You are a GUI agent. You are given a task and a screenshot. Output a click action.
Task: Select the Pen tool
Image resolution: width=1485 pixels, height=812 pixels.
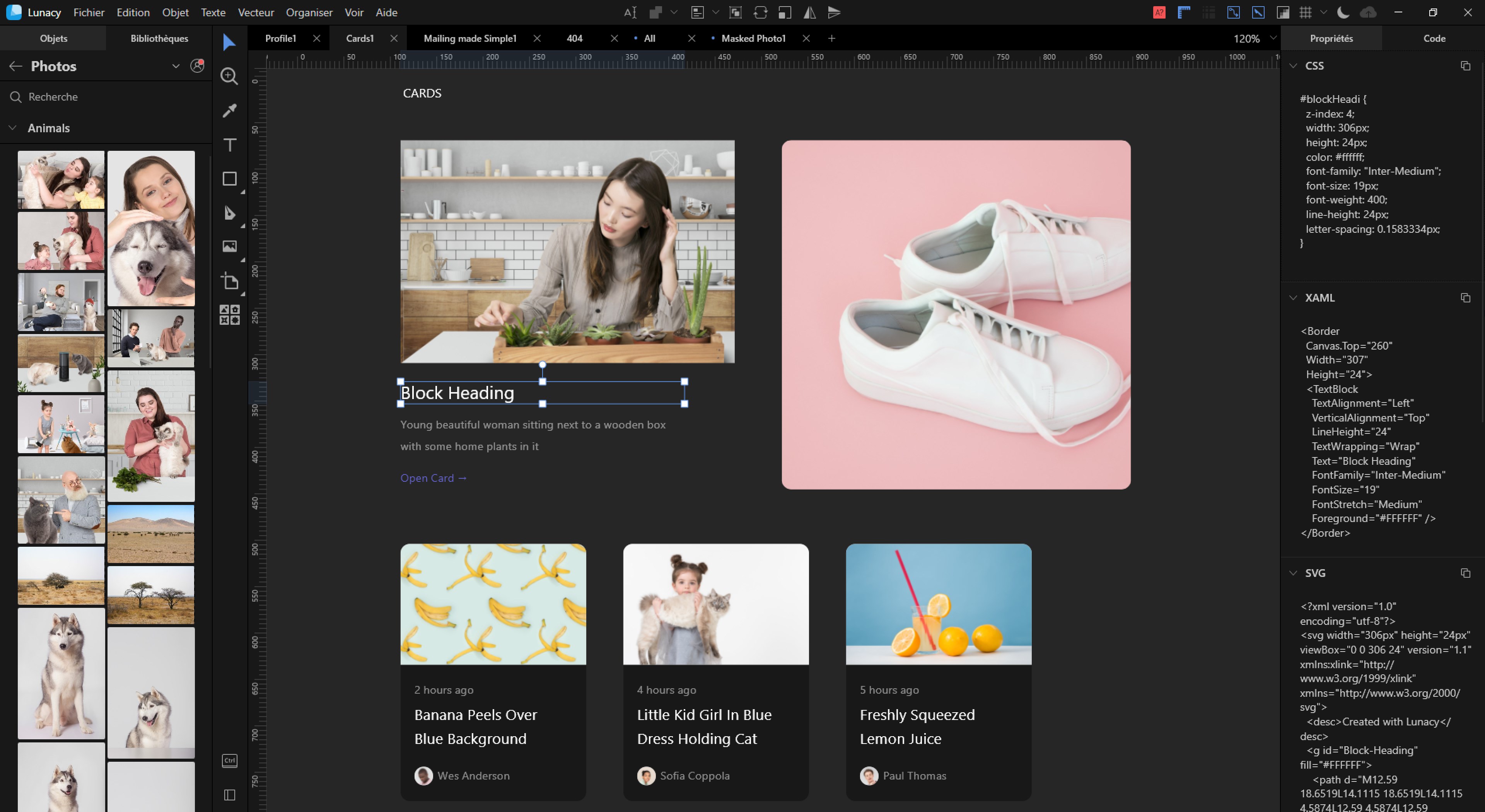(229, 213)
